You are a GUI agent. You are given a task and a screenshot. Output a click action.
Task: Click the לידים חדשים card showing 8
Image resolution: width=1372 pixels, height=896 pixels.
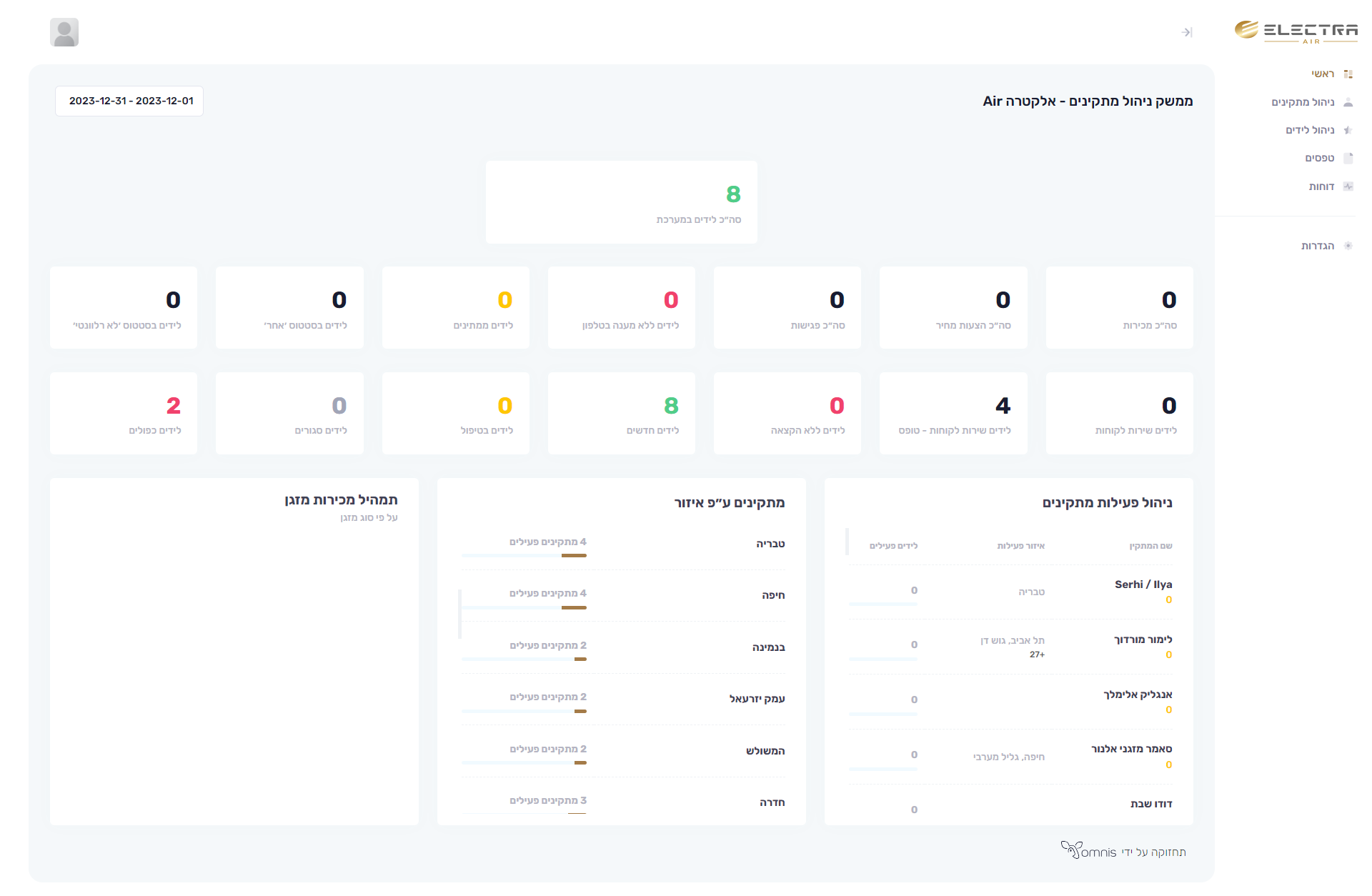pyautogui.click(x=621, y=413)
